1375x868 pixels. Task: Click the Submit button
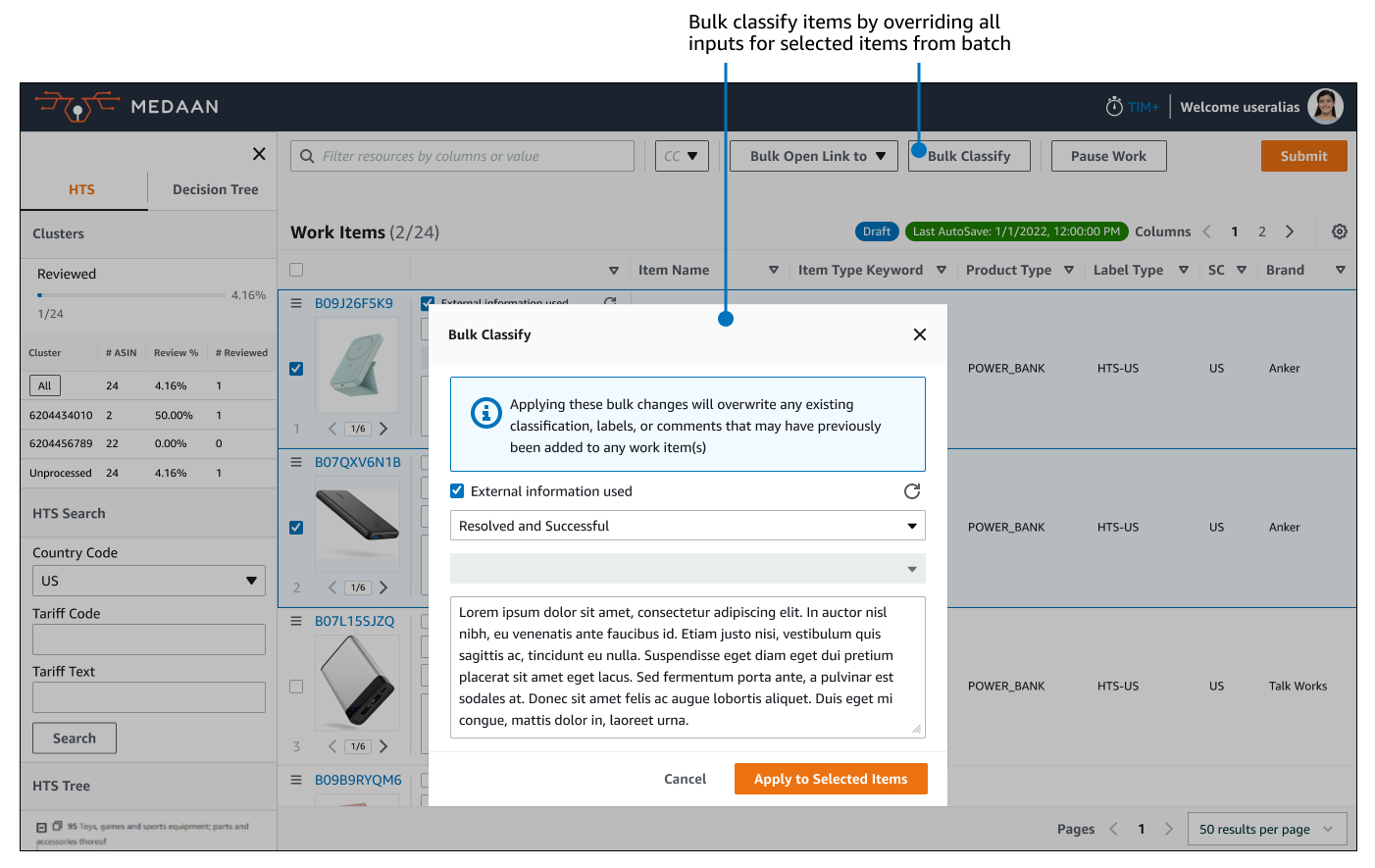tap(1303, 156)
